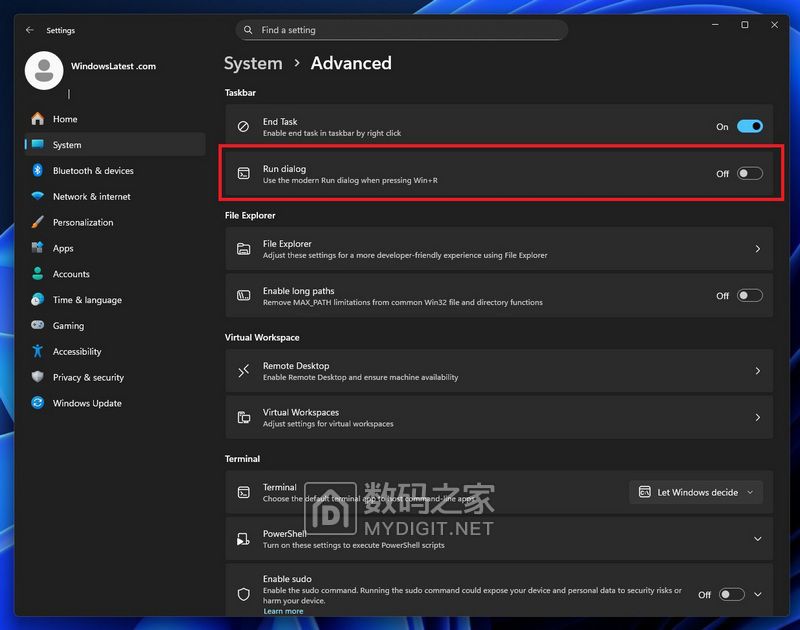Open Windows Update page
The width and height of the screenshot is (800, 630).
pyautogui.click(x=115, y=403)
